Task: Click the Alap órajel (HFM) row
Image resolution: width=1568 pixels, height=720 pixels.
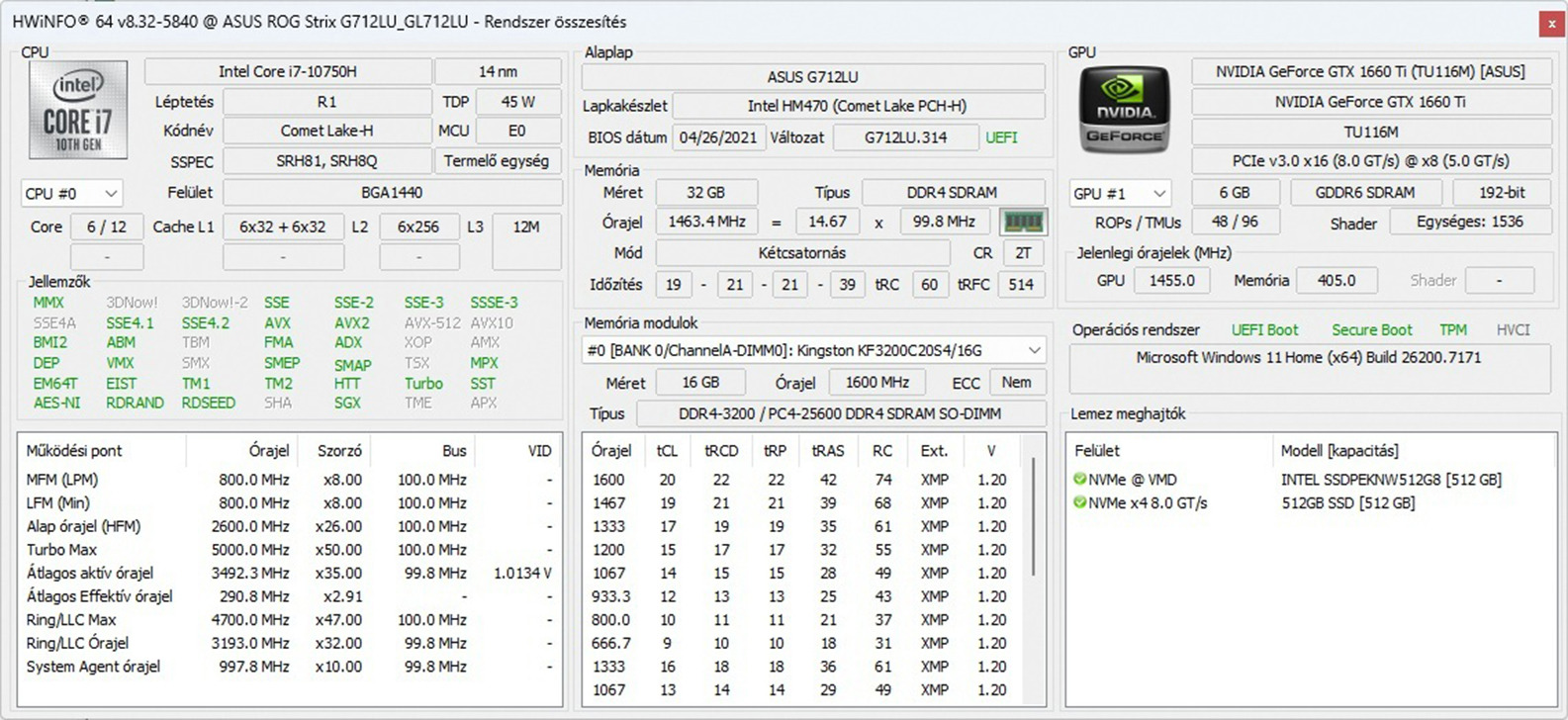Action: point(289,526)
